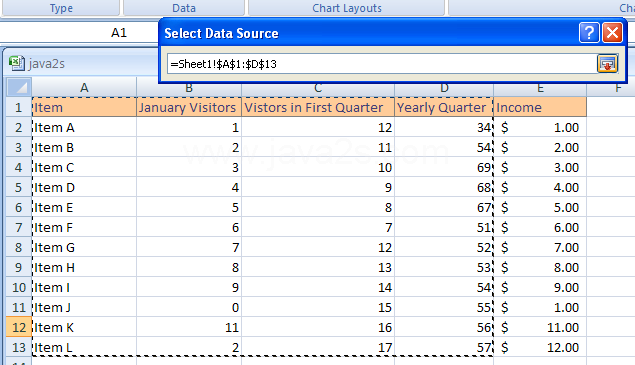The height and width of the screenshot is (365, 635).
Task: Select row 7 header
Action: coord(19,227)
